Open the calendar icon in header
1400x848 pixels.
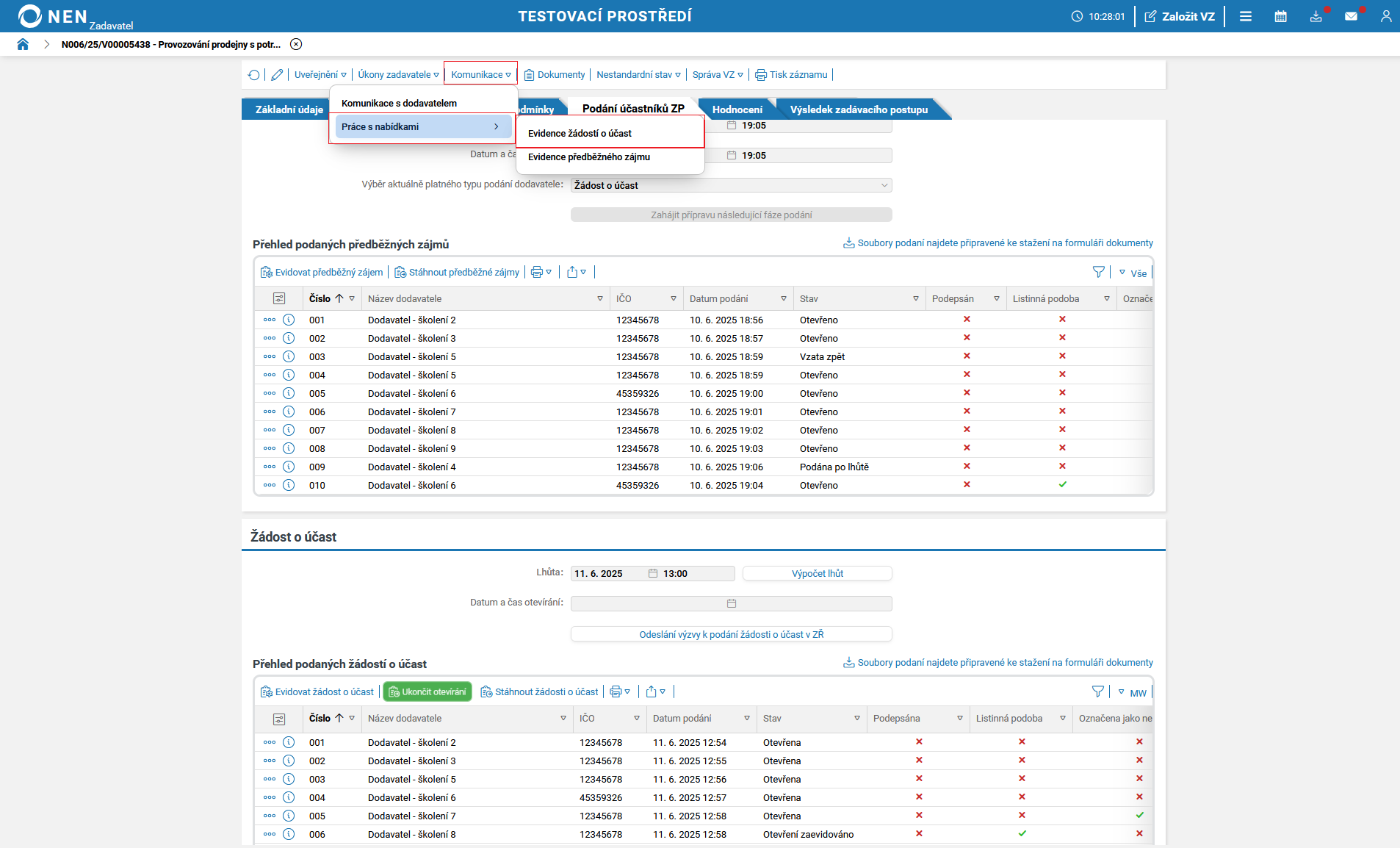(1280, 16)
